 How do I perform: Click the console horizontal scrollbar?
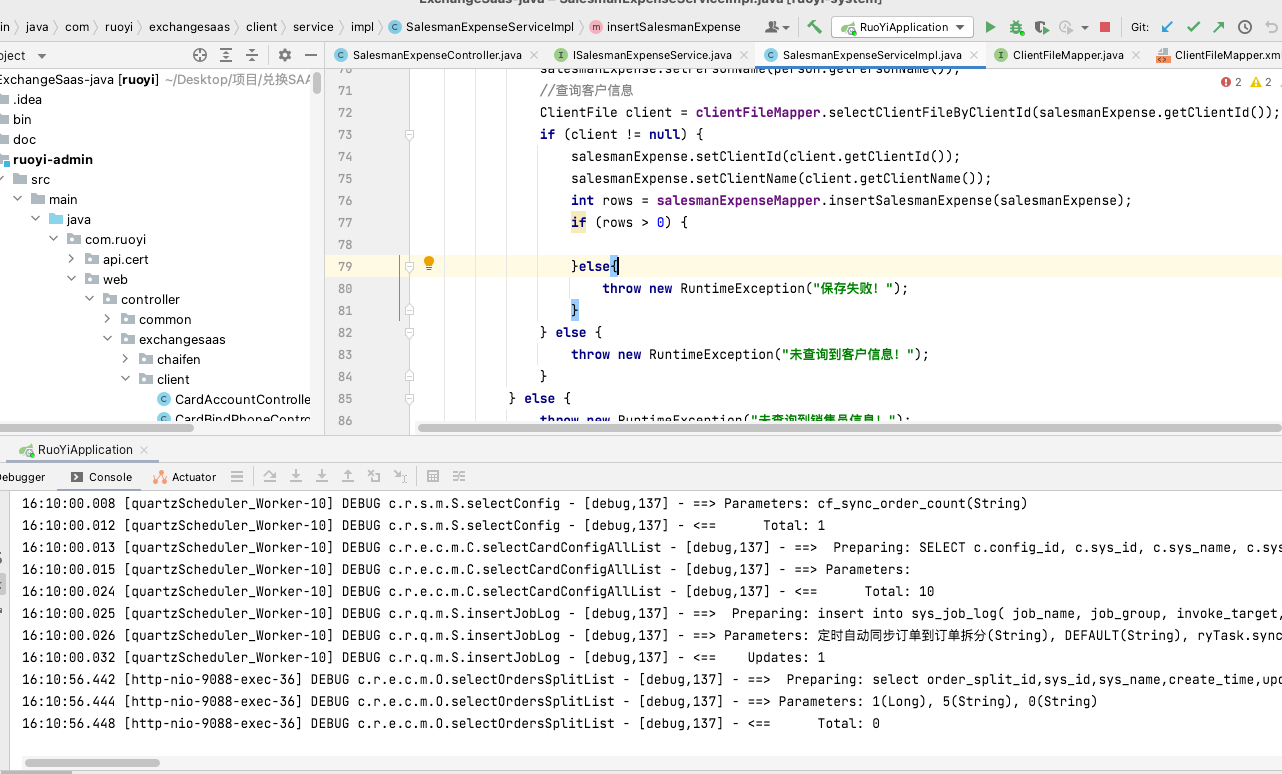coord(92,763)
